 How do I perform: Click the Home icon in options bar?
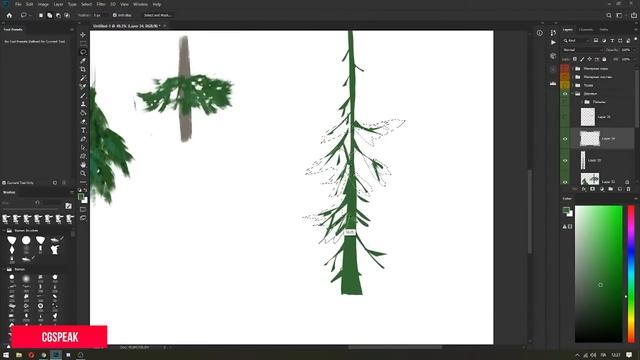click(9, 15)
